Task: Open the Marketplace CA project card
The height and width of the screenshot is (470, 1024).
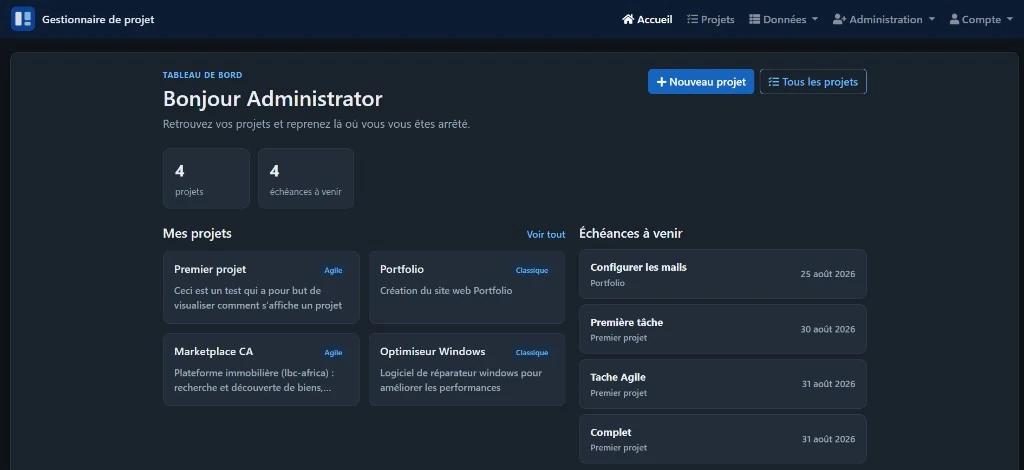Action: click(x=261, y=369)
